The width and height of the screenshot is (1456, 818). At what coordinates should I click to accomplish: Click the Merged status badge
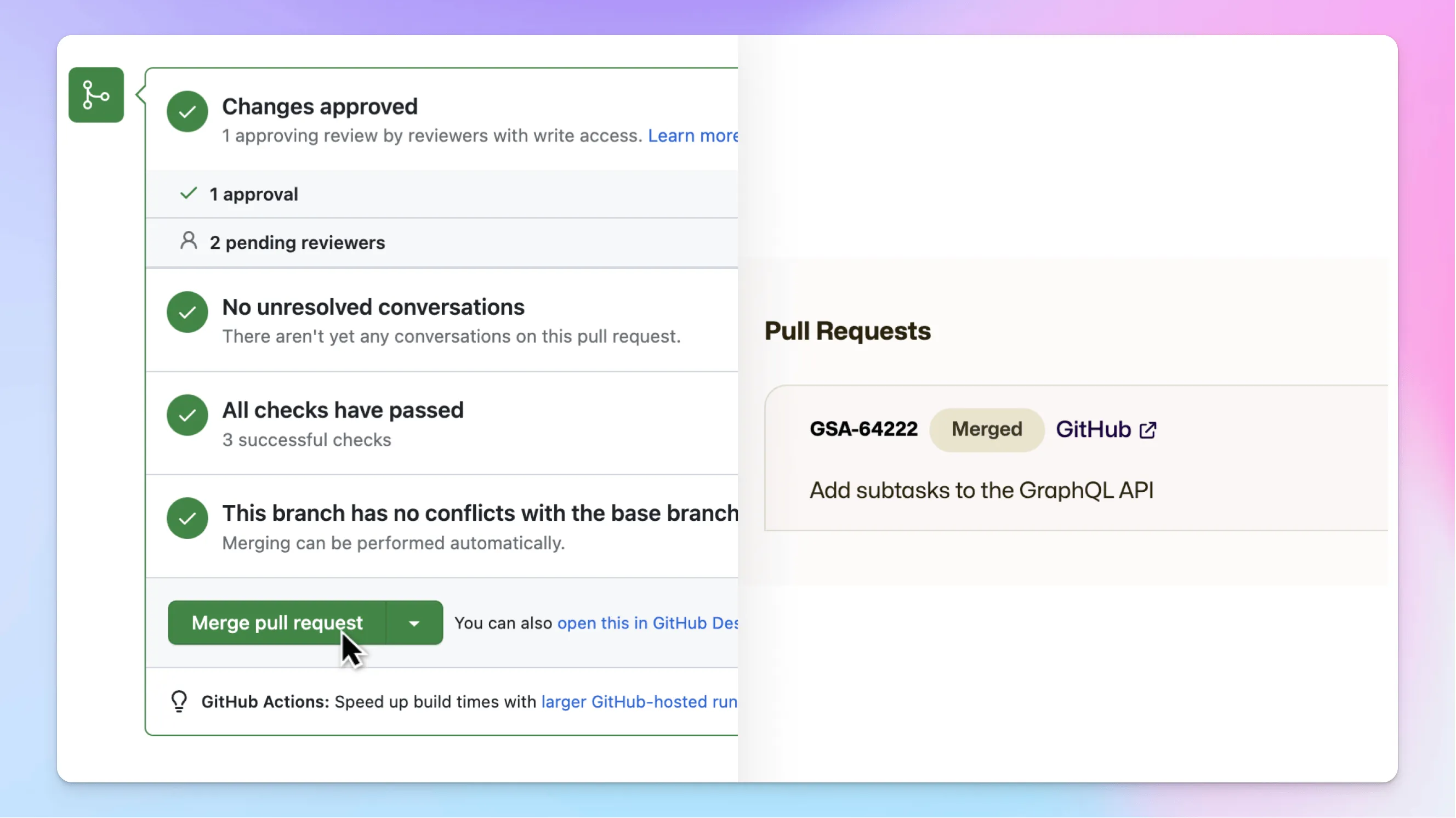987,430
